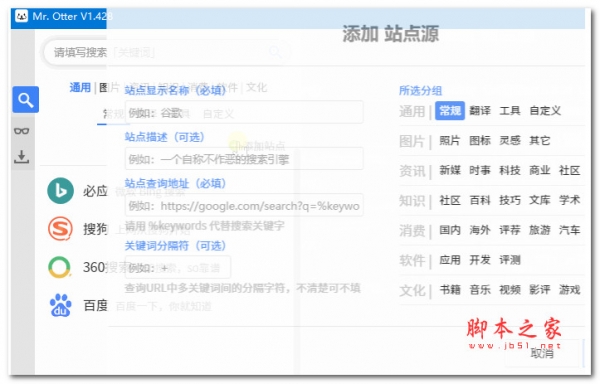Select the 翻译 group option
The height and width of the screenshot is (384, 600).
480,111
